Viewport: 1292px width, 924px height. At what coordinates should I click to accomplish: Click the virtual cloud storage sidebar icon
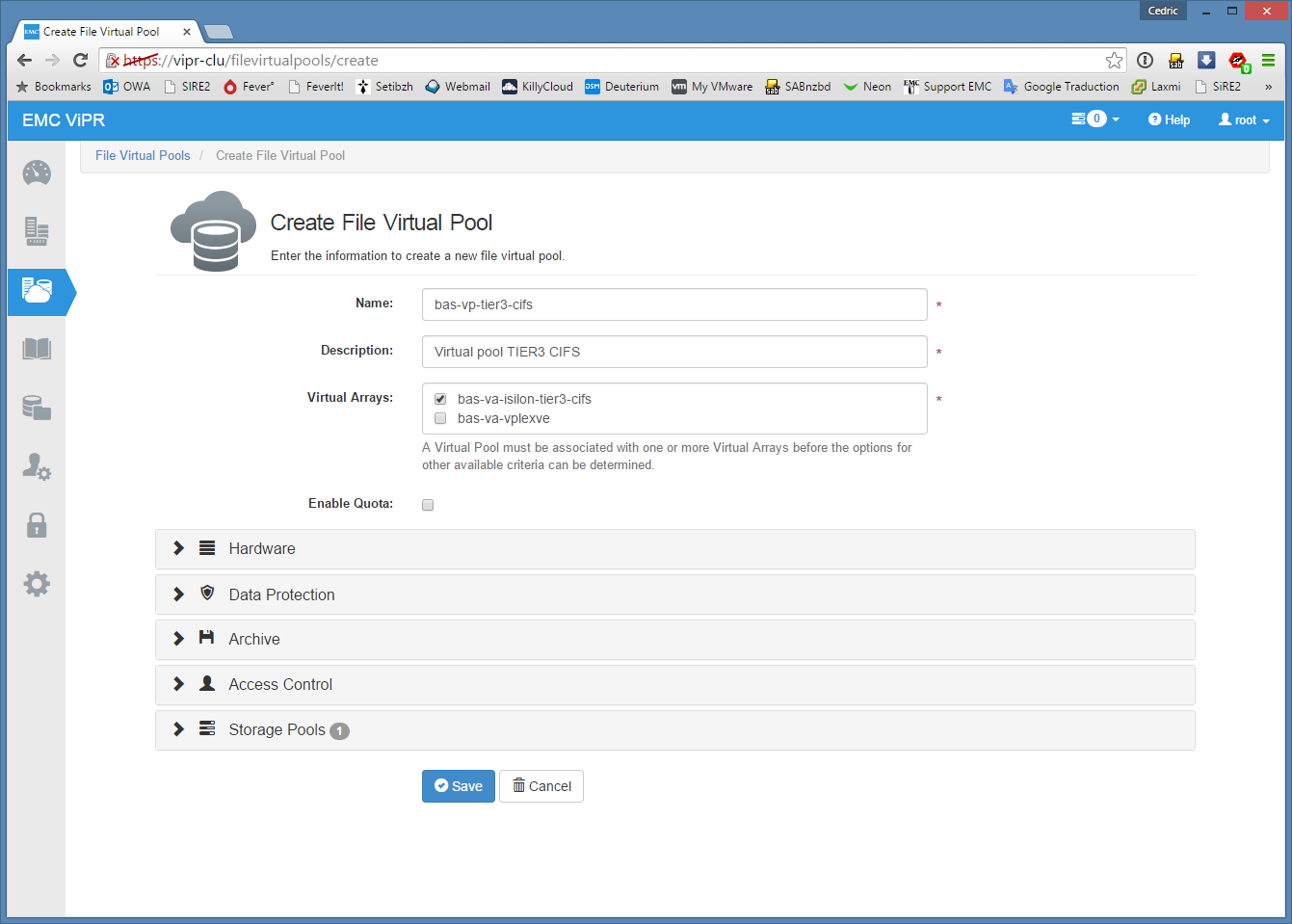(x=37, y=291)
